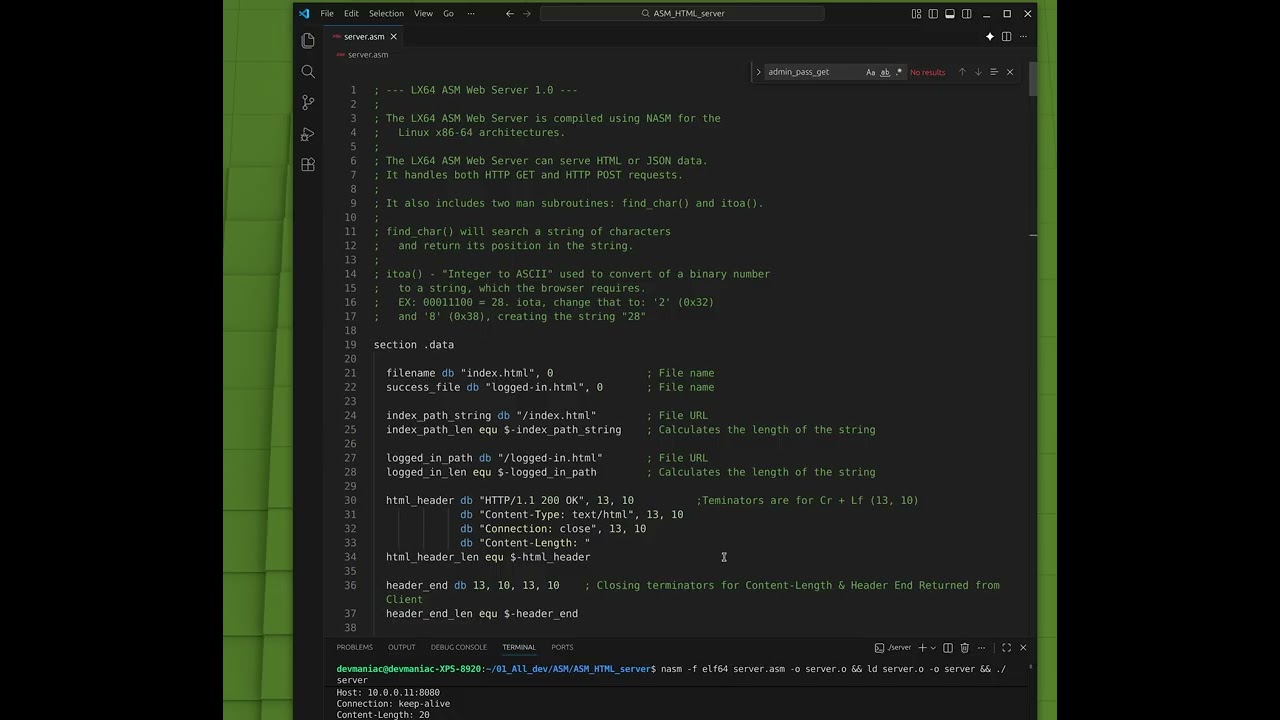Image resolution: width=1280 pixels, height=720 pixels.
Task: Go to next match in find widget
Action: 978,72
